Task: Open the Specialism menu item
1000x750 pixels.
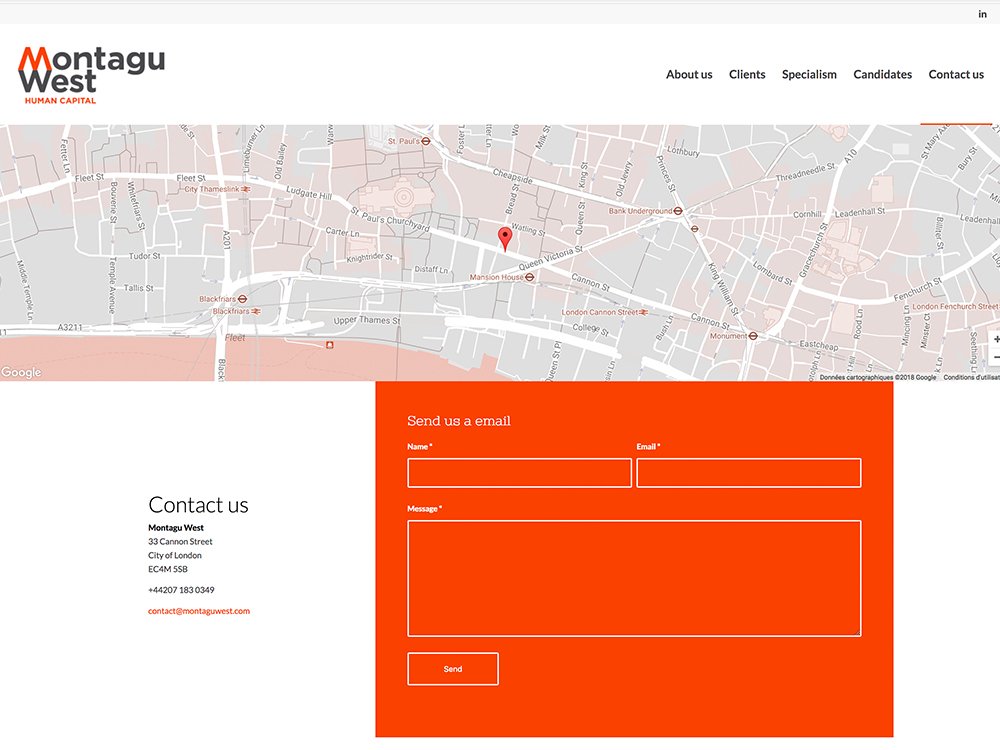Action: tap(809, 75)
